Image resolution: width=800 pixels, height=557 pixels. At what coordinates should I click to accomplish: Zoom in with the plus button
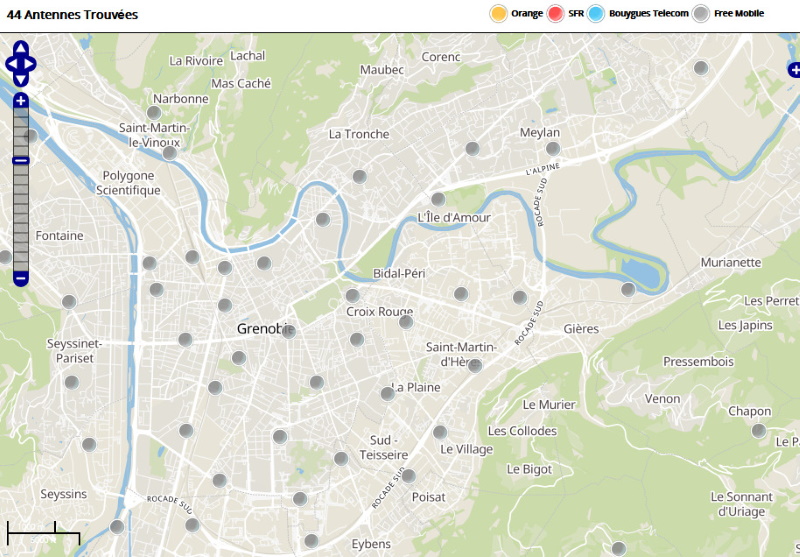pyautogui.click(x=20, y=101)
